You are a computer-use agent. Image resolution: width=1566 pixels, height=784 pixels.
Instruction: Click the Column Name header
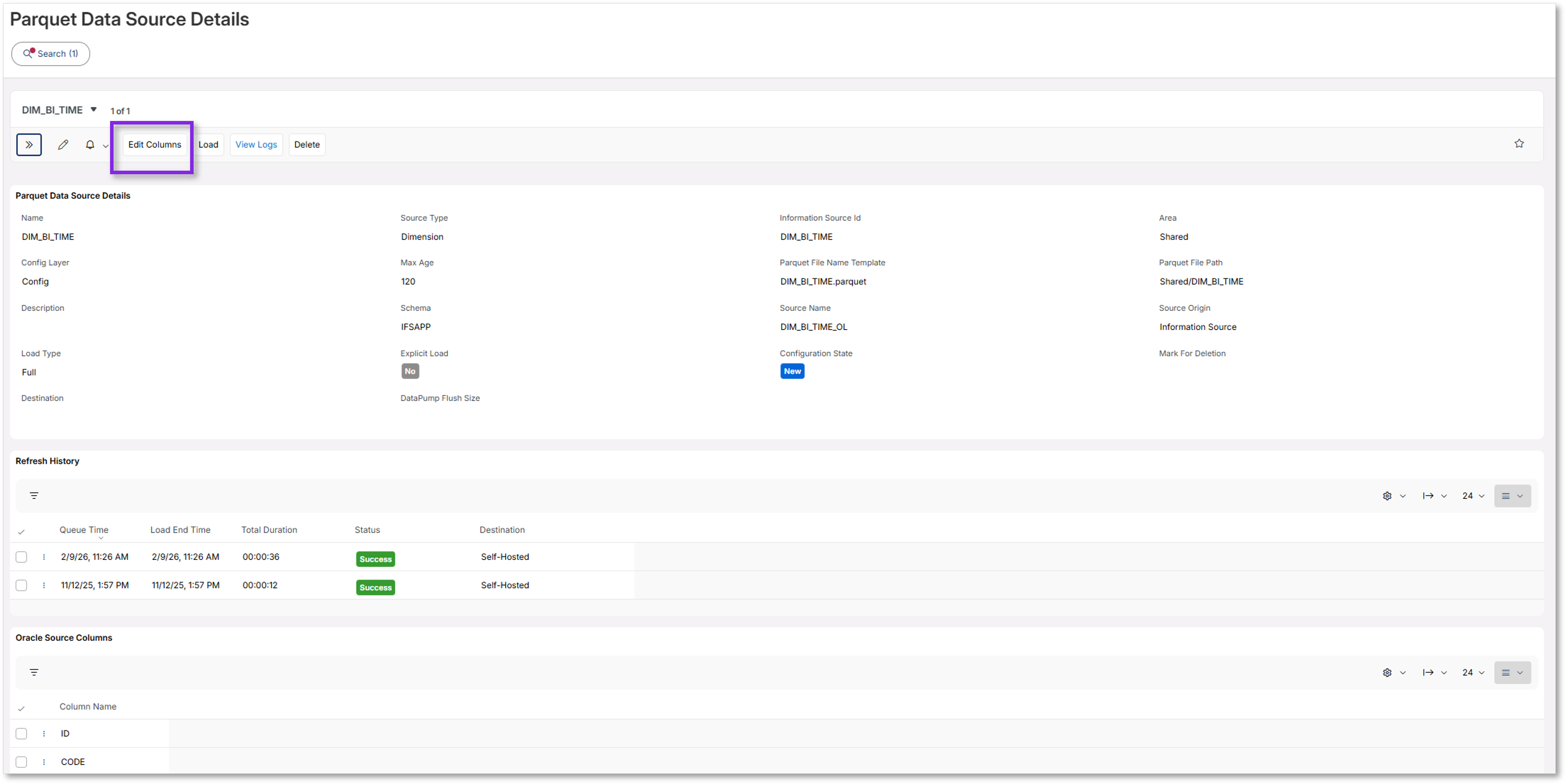click(88, 707)
